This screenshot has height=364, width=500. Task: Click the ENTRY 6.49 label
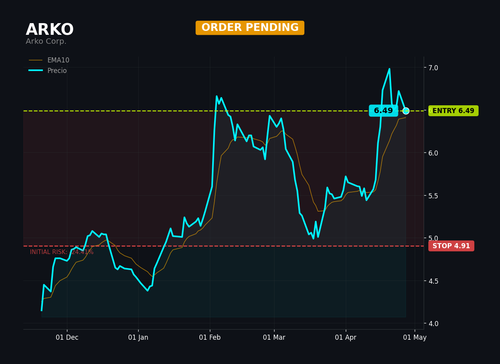point(453,111)
